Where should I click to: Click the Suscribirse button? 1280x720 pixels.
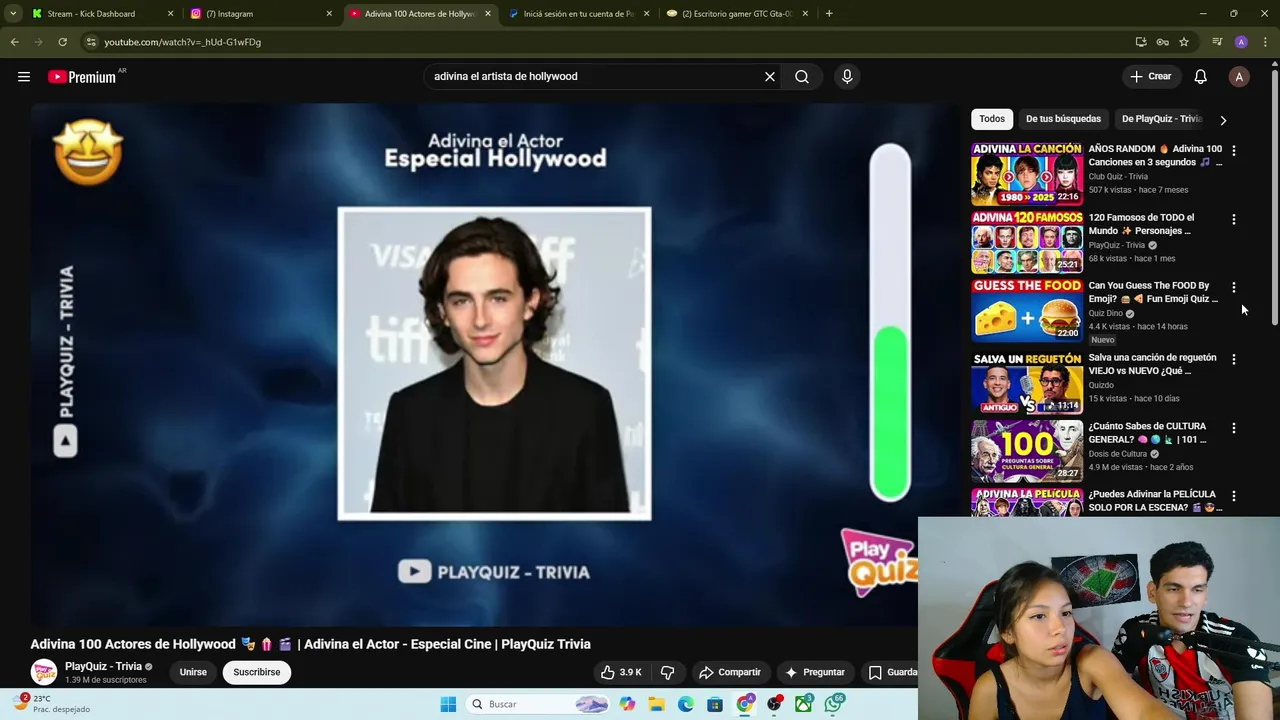pos(257,672)
